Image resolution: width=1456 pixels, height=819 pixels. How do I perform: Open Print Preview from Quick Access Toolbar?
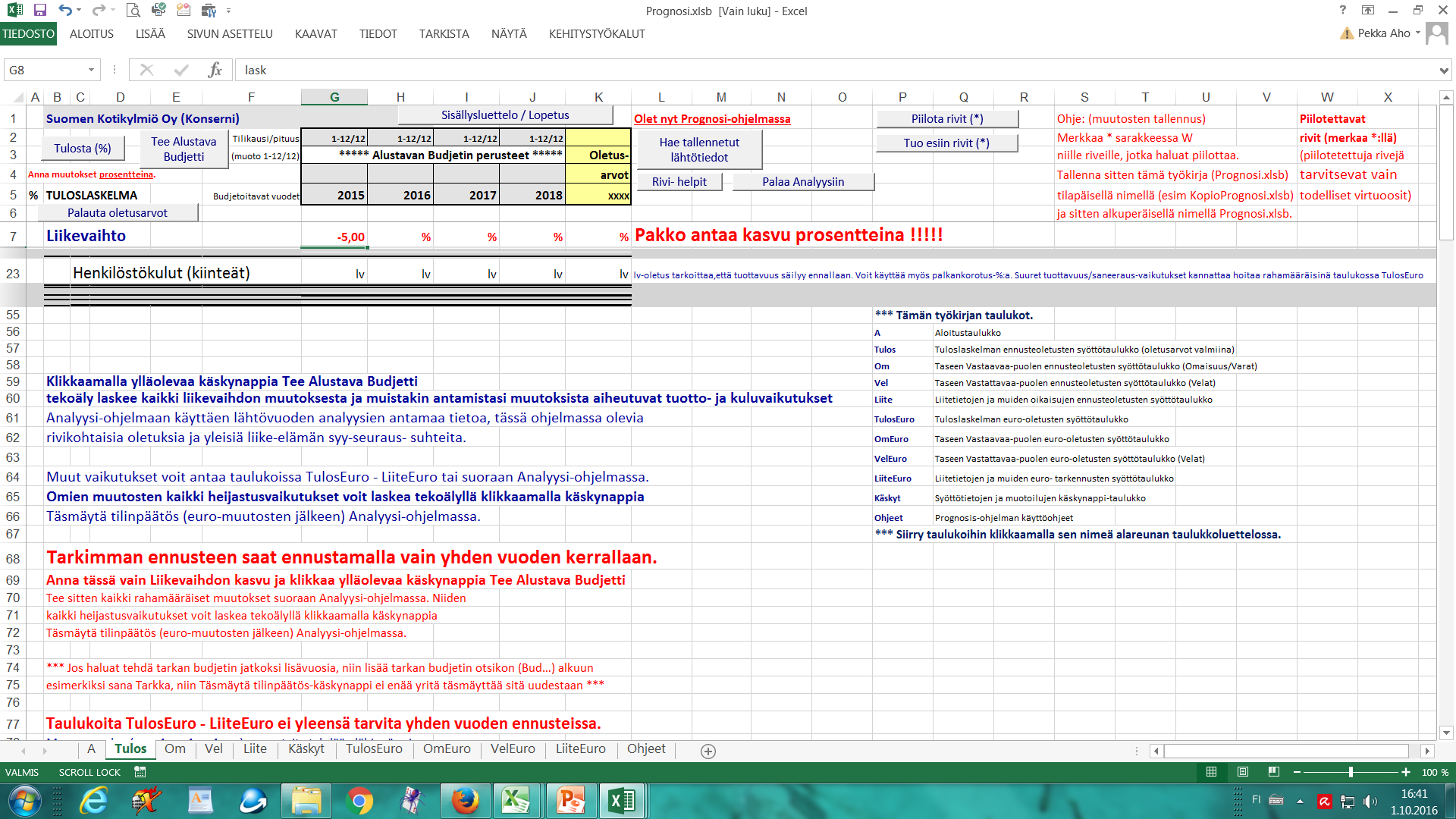point(133,11)
